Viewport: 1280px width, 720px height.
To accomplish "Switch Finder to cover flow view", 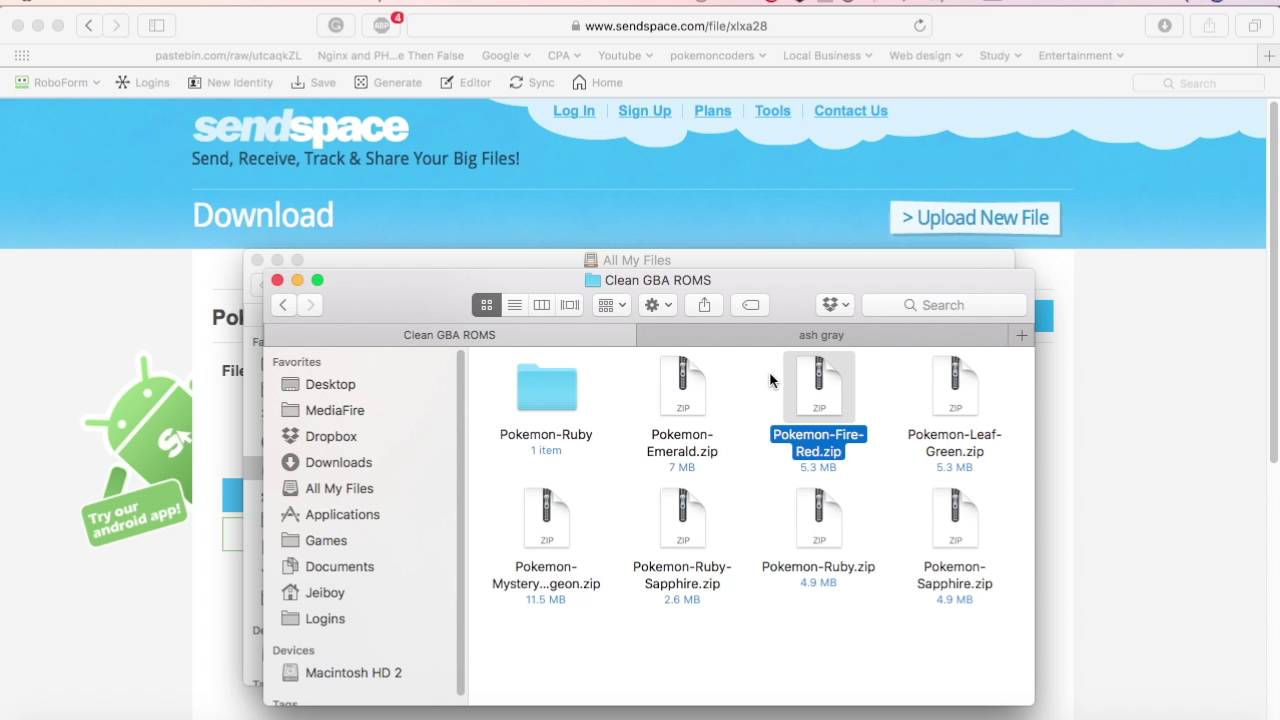I will (570, 305).
